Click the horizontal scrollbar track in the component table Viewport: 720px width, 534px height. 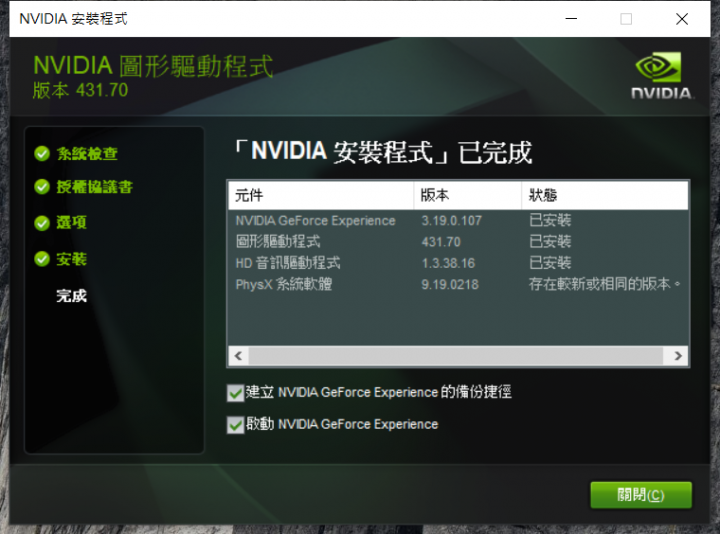click(456, 356)
